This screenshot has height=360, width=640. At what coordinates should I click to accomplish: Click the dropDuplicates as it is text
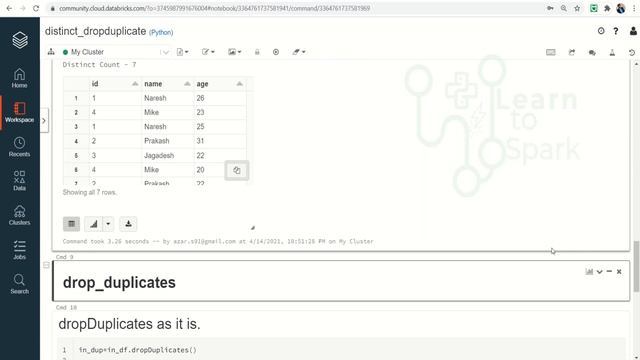pyautogui.click(x=129, y=324)
